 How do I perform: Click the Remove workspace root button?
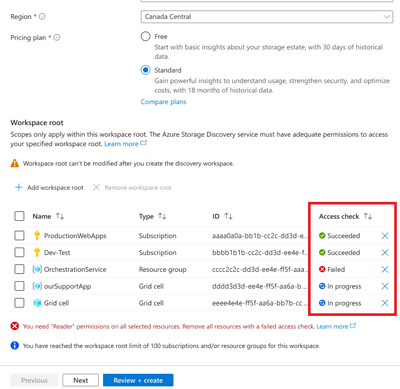pos(132,187)
